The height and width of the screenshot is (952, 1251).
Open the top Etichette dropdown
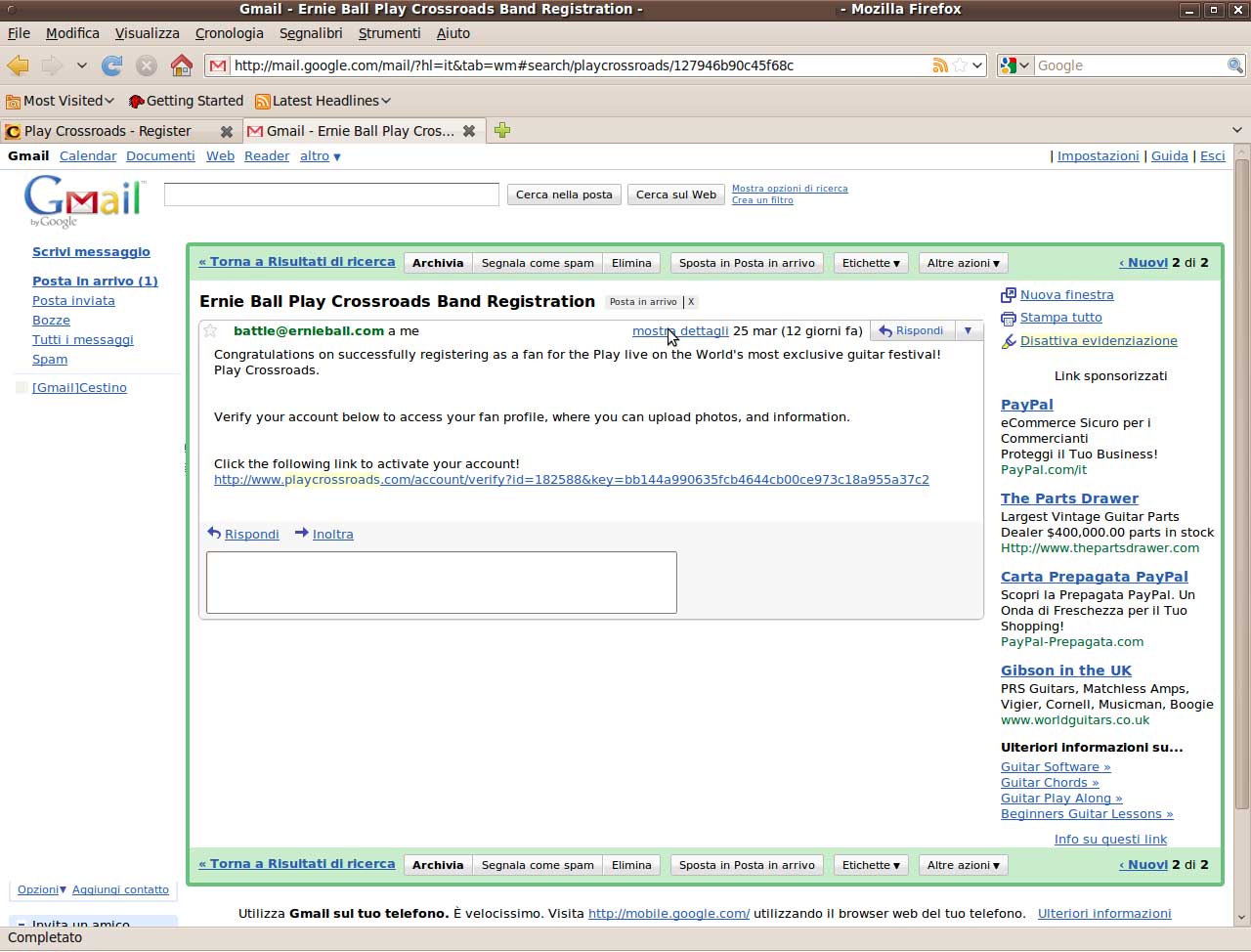[871, 263]
